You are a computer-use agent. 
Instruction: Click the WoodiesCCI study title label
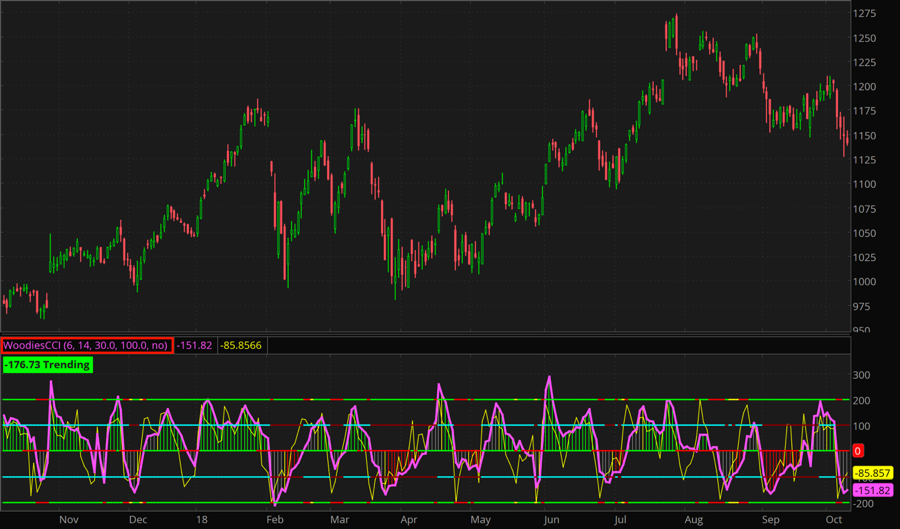point(87,345)
